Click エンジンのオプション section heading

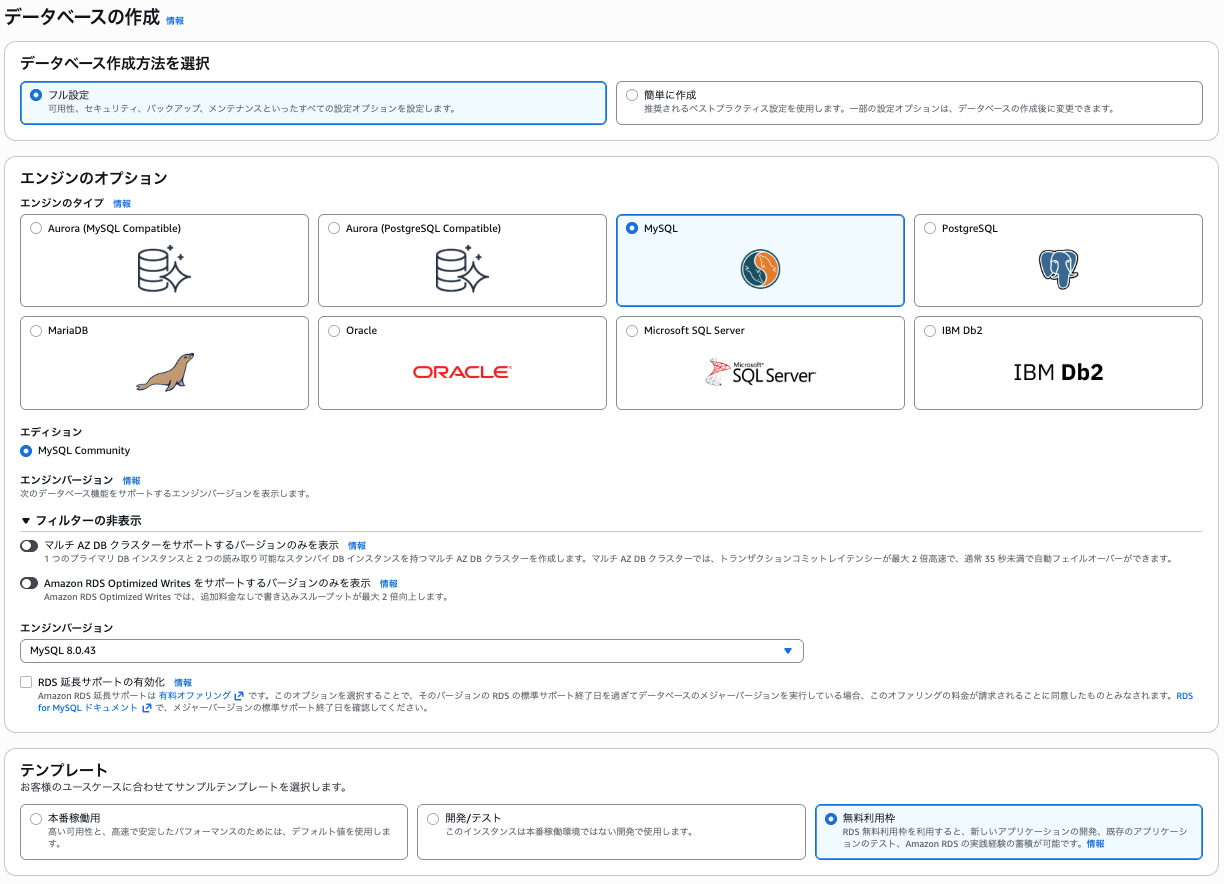tap(94, 178)
